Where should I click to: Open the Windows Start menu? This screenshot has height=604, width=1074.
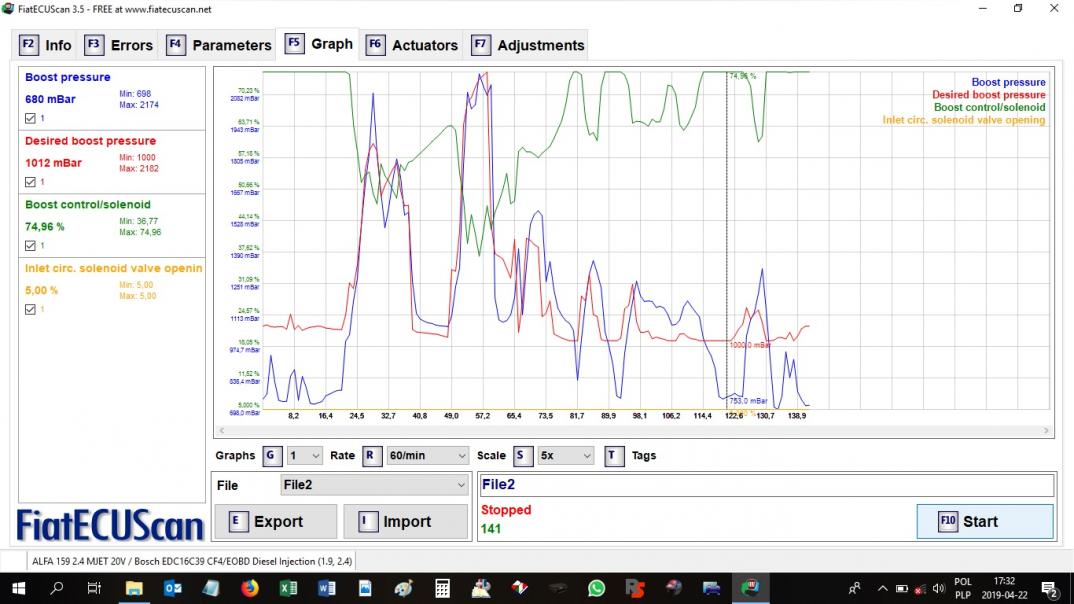pos(18,588)
